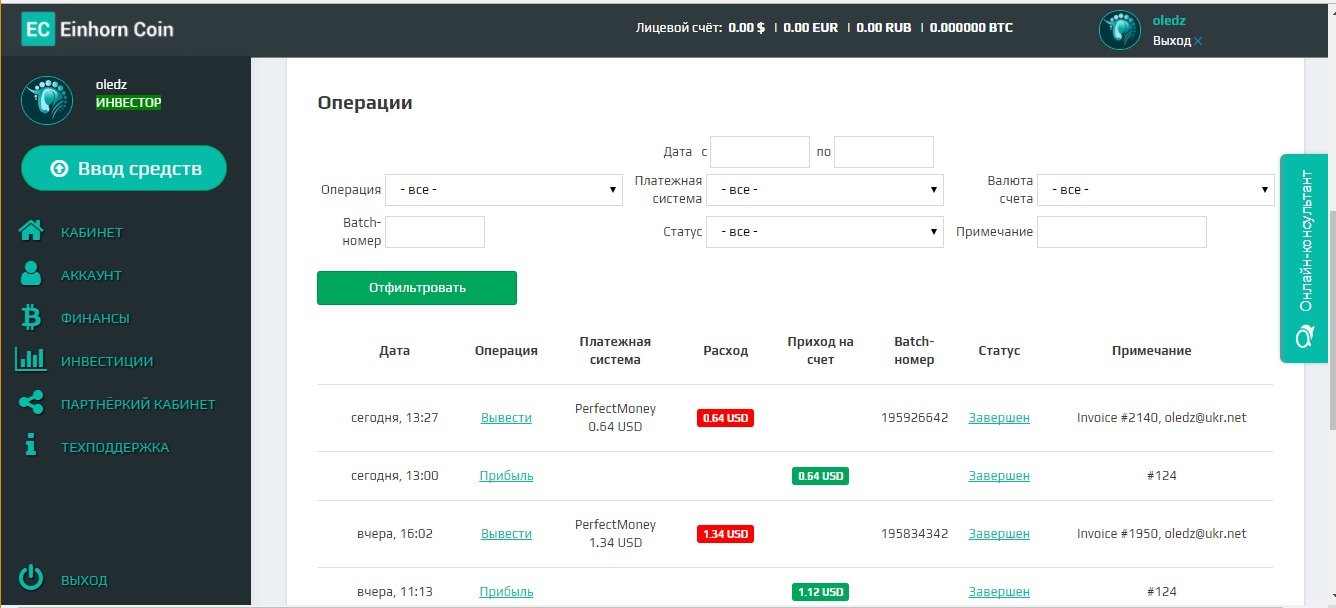The width and height of the screenshot is (1336, 608).
Task: Click Завершен status in сегодня 13:00 row
Action: (999, 476)
